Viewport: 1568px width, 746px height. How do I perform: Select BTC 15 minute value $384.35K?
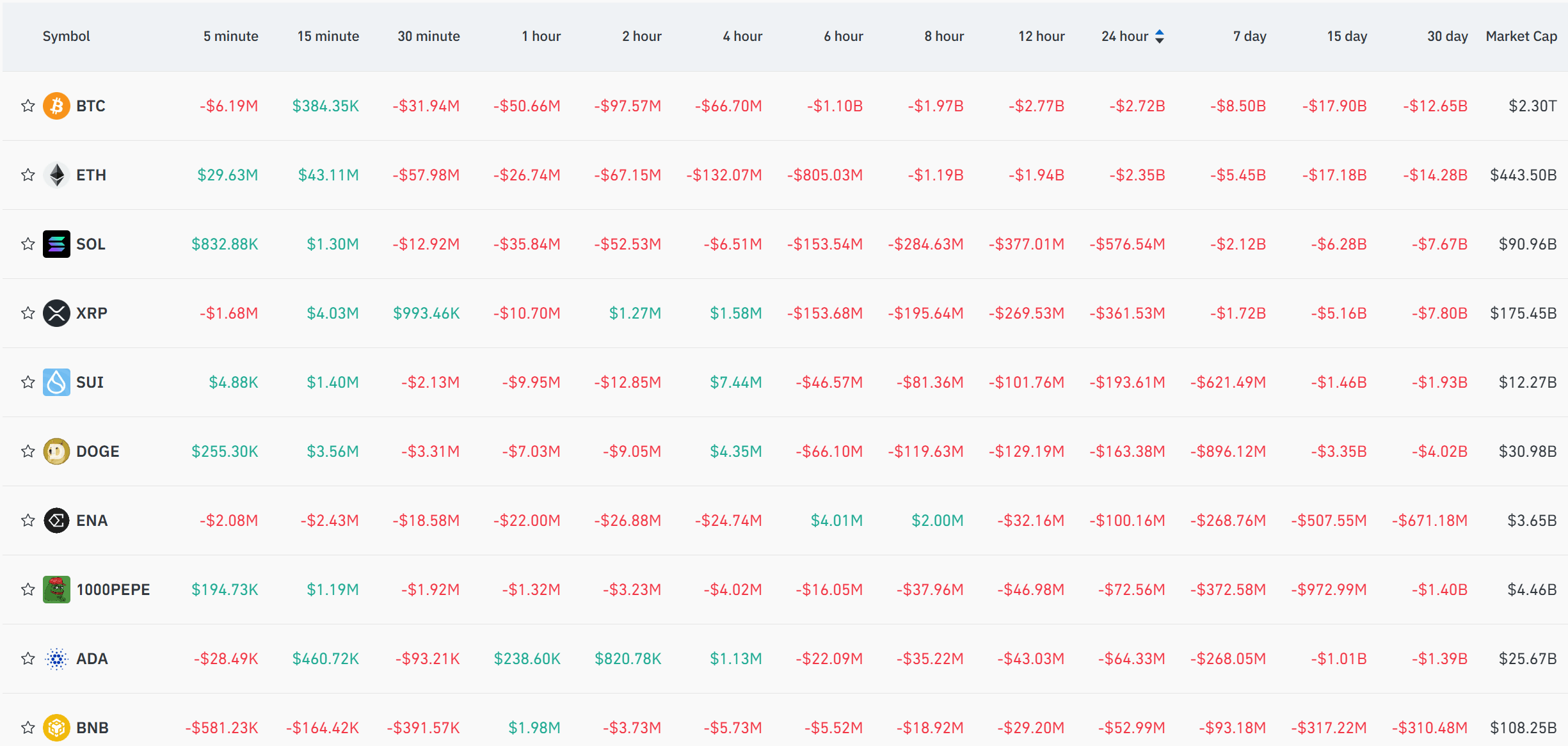pos(326,106)
